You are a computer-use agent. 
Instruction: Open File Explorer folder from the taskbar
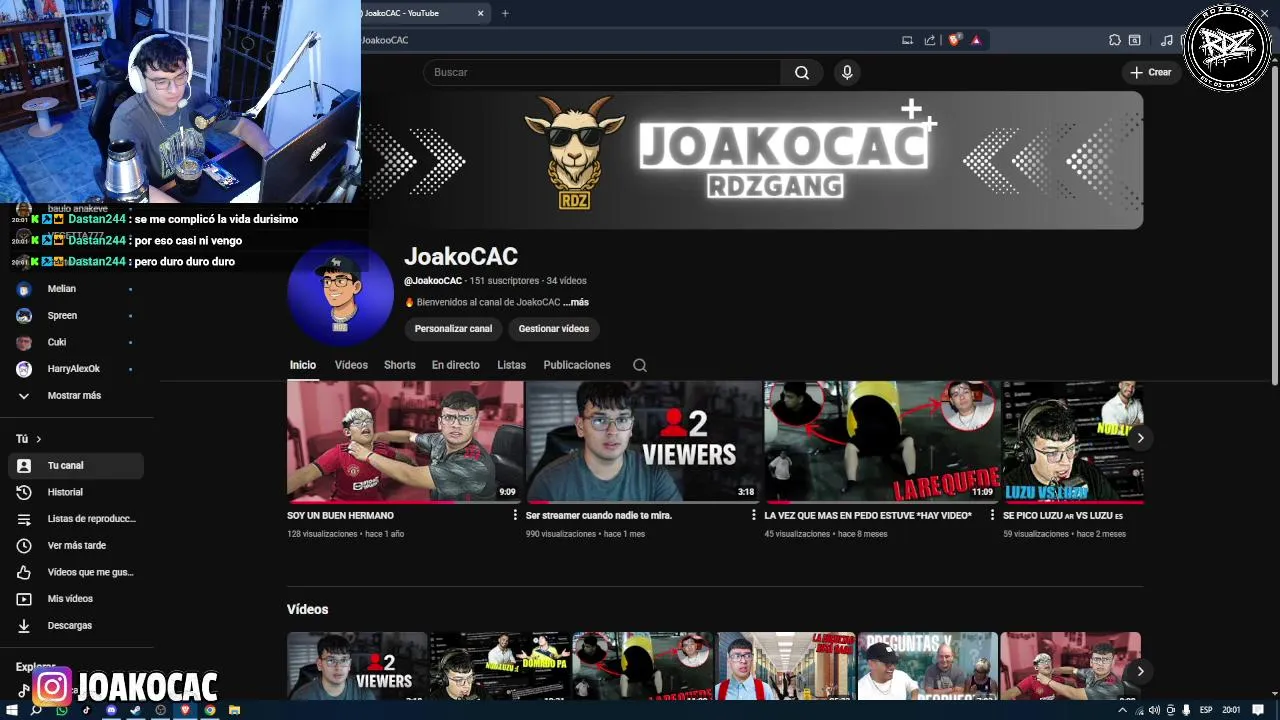[x=234, y=710]
